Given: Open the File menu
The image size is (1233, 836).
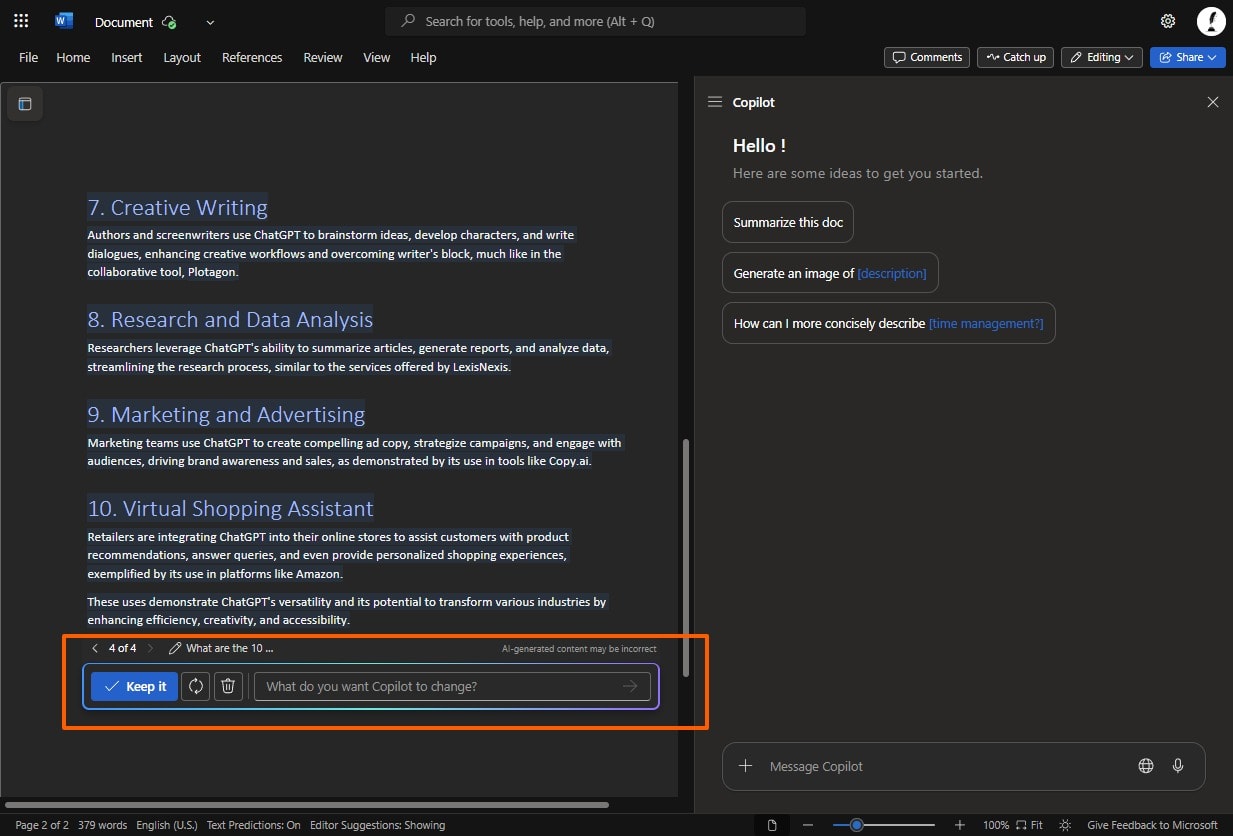Looking at the screenshot, I should point(29,57).
